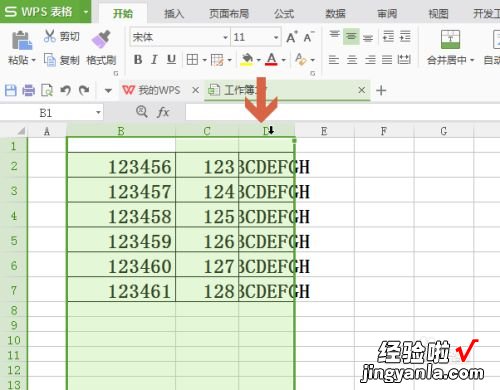Click the Save icon in quick toolbar
This screenshot has width=500, height=390.
coord(10,90)
